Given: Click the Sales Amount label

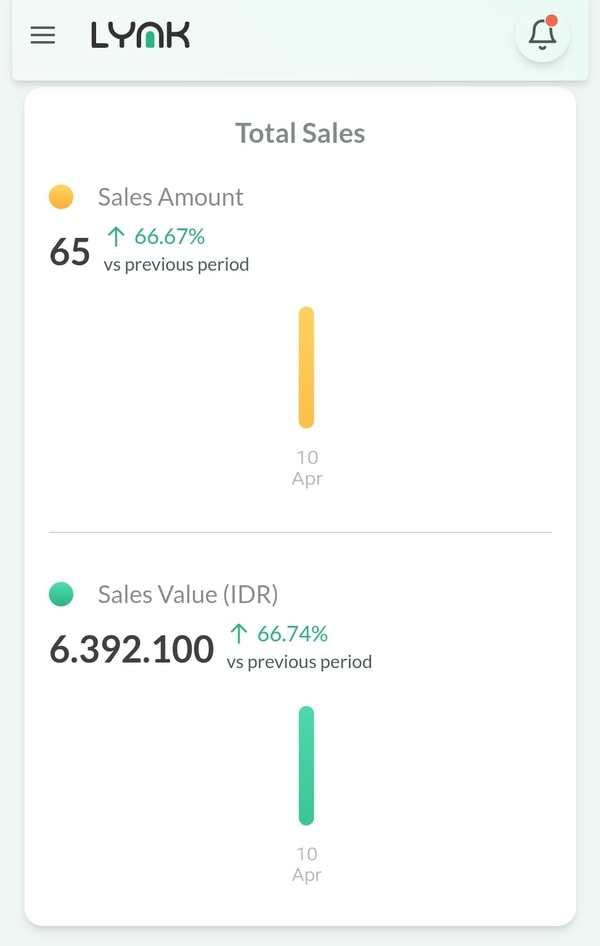Looking at the screenshot, I should point(170,197).
